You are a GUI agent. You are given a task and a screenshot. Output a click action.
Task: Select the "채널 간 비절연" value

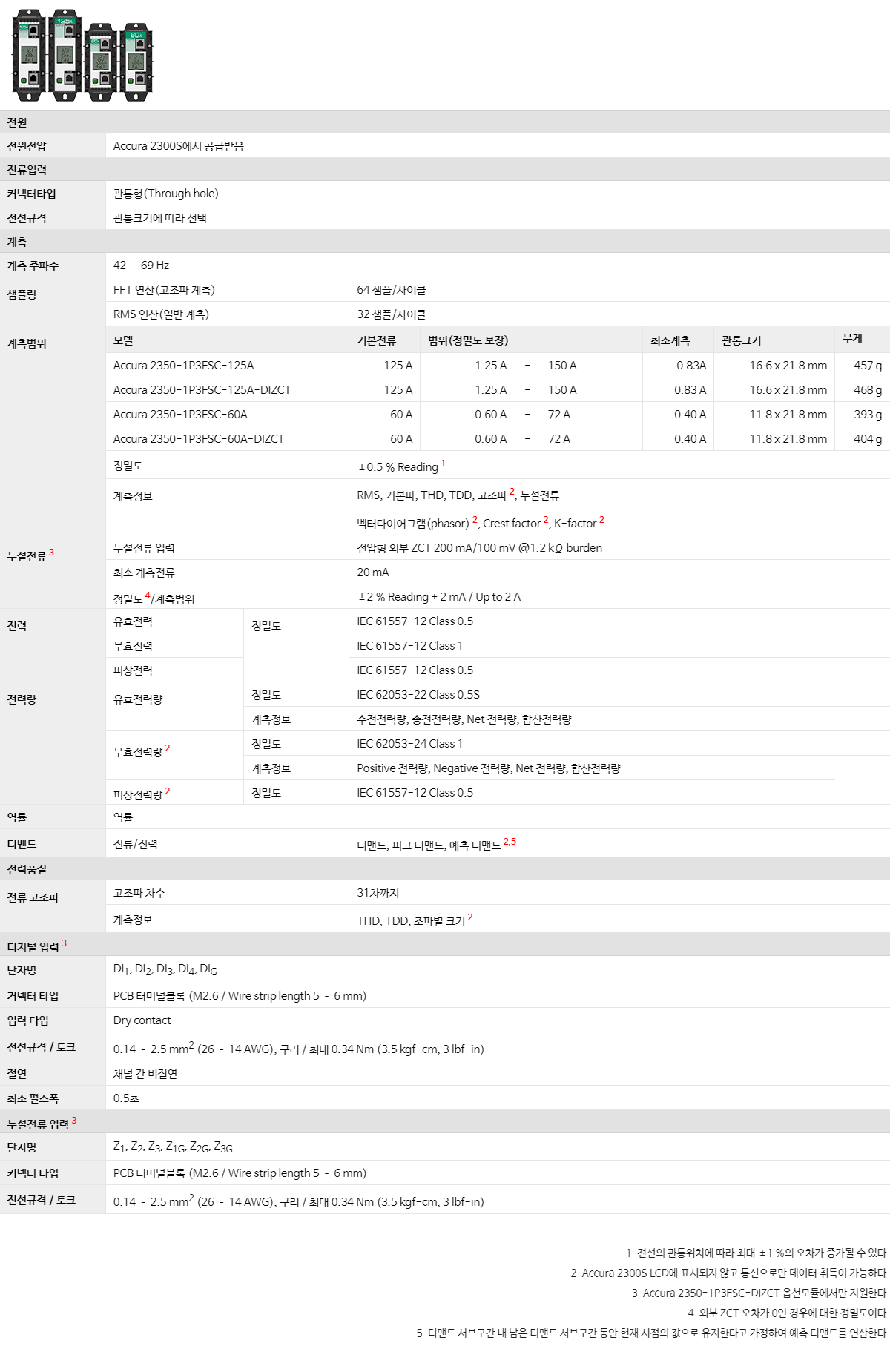click(x=145, y=1074)
